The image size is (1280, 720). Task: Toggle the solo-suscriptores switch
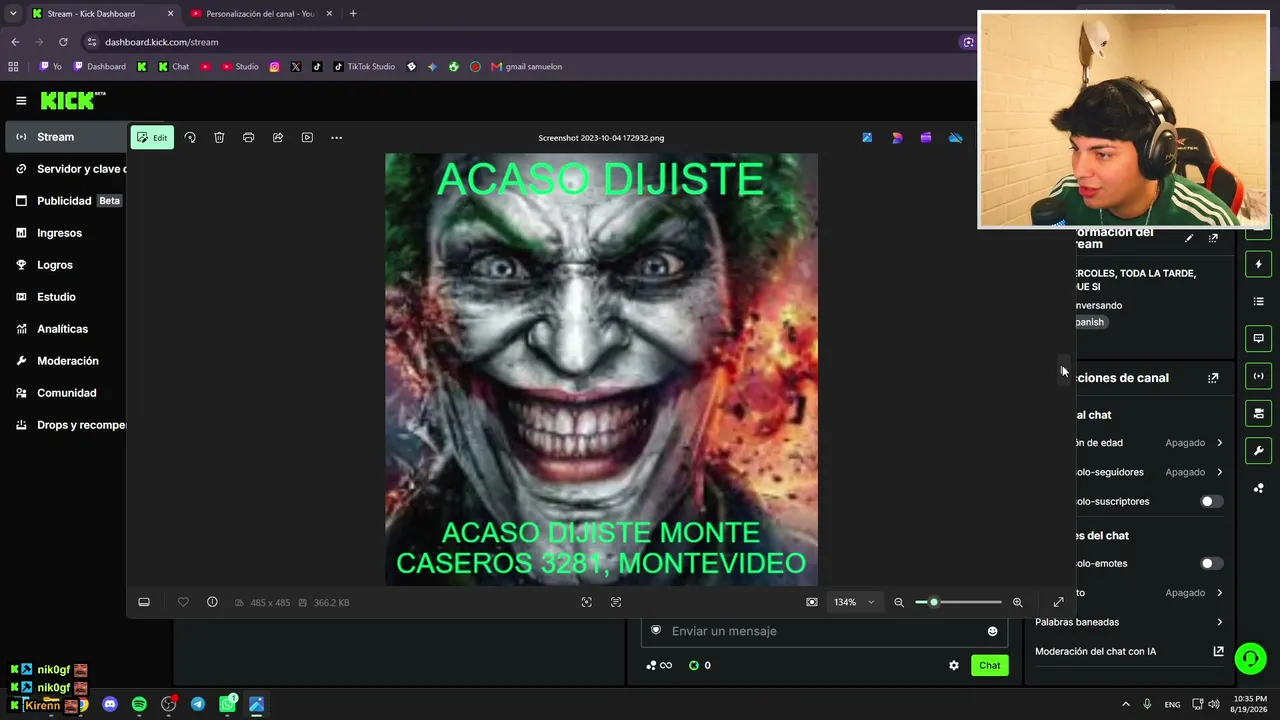point(1211,501)
